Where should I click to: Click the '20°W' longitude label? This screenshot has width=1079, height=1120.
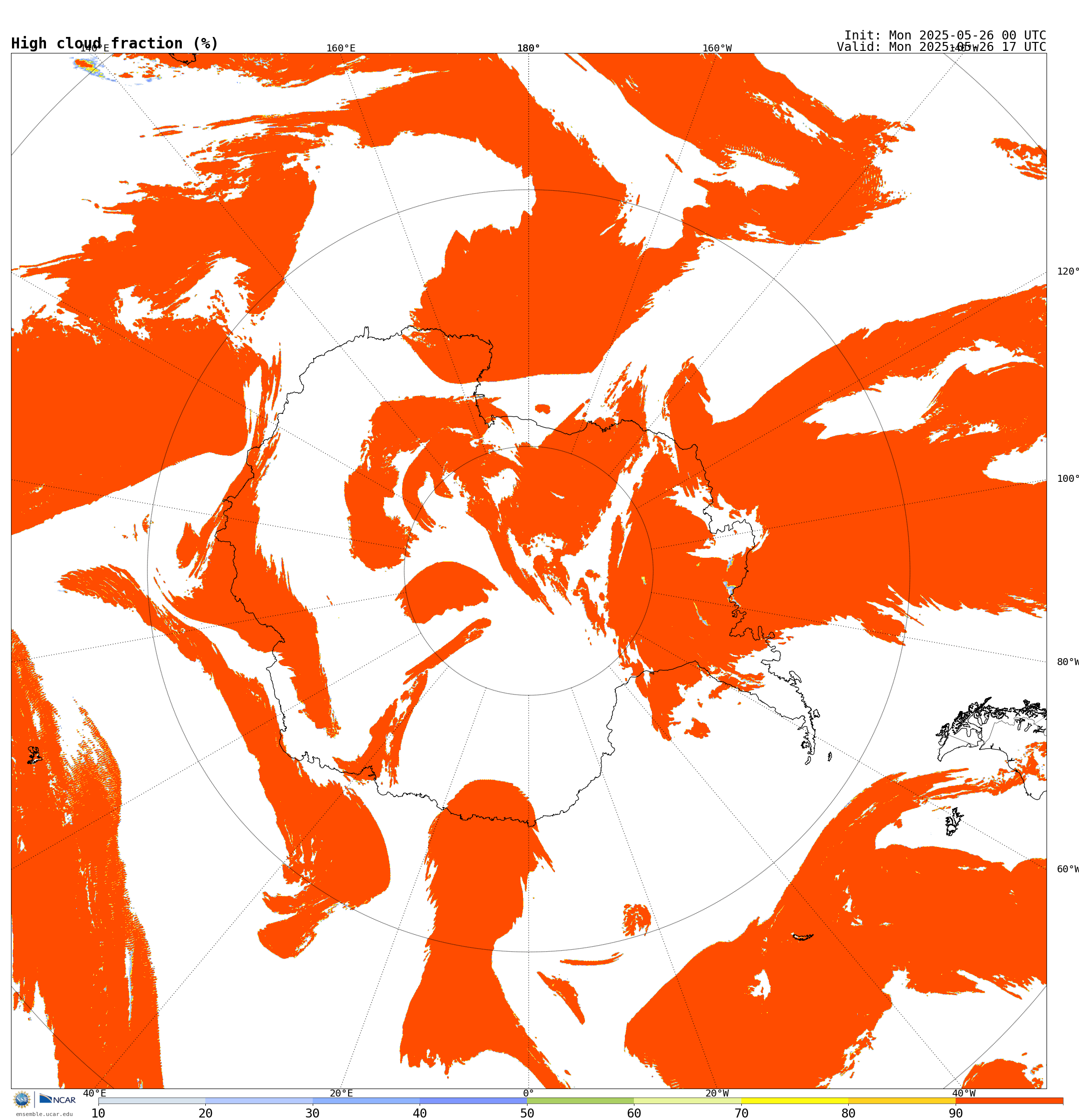[x=717, y=1094]
